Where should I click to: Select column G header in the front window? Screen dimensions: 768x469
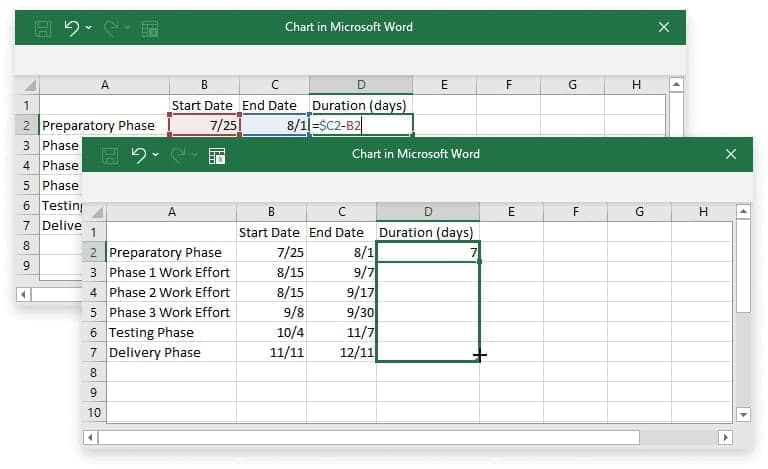point(640,212)
